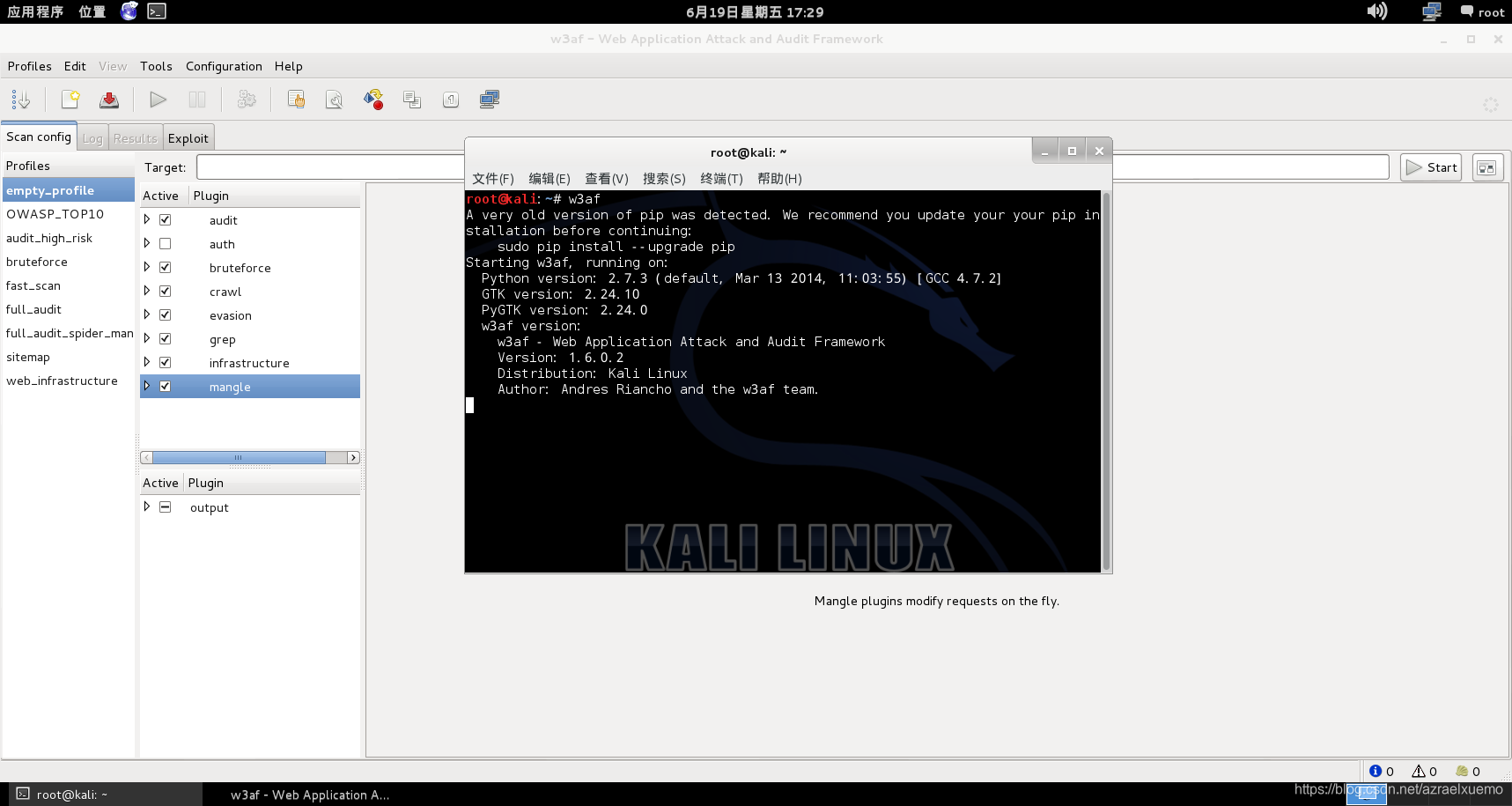Expand the output plugin list

tap(147, 506)
